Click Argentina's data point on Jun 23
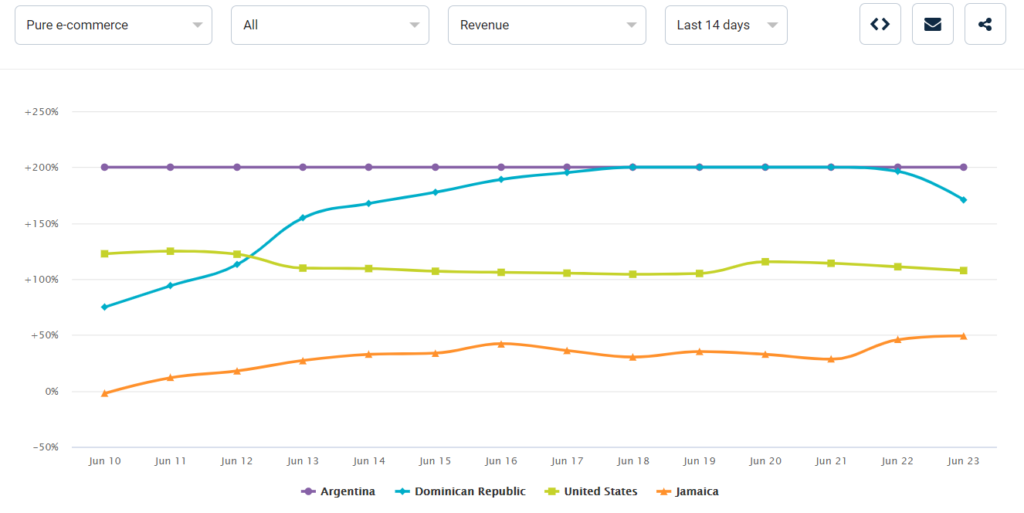Image resolution: width=1024 pixels, height=513 pixels. coord(963,167)
